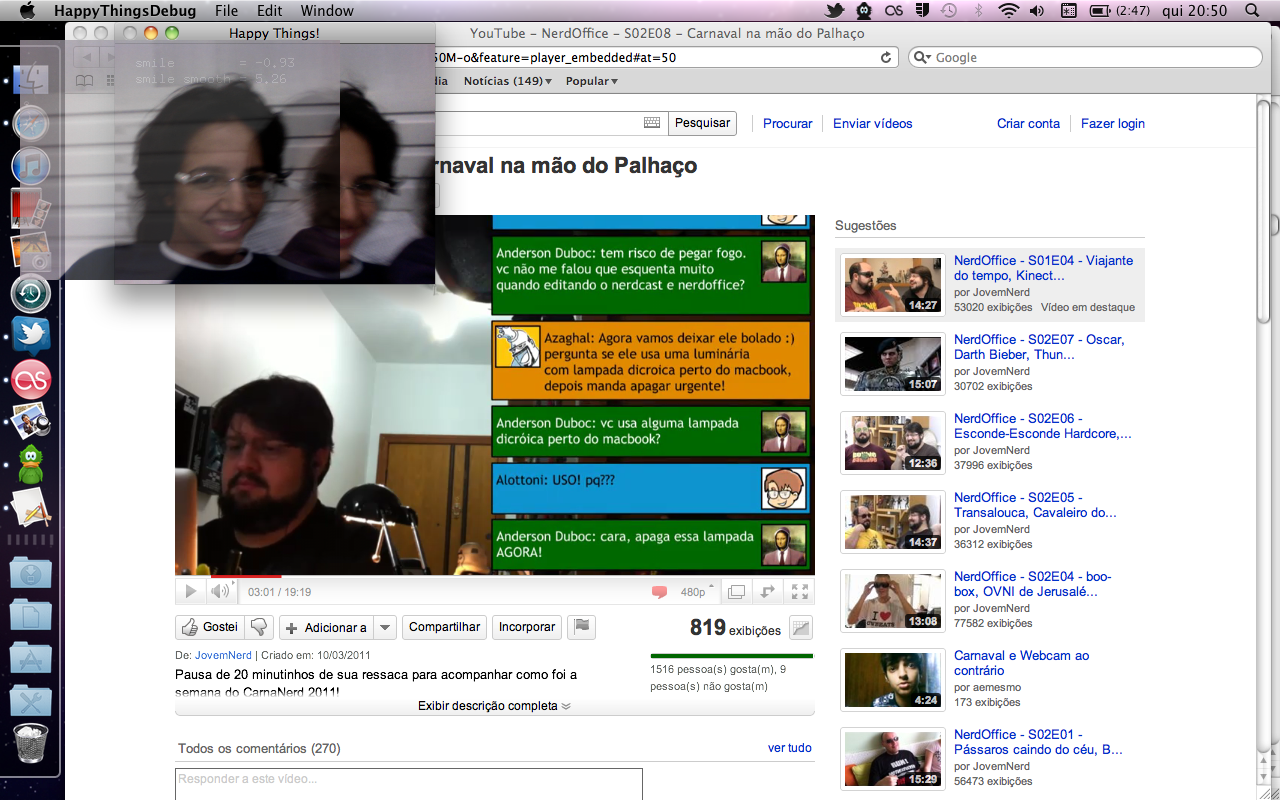Expand Exibir descrição completa
This screenshot has height=800, width=1280.
click(x=495, y=706)
